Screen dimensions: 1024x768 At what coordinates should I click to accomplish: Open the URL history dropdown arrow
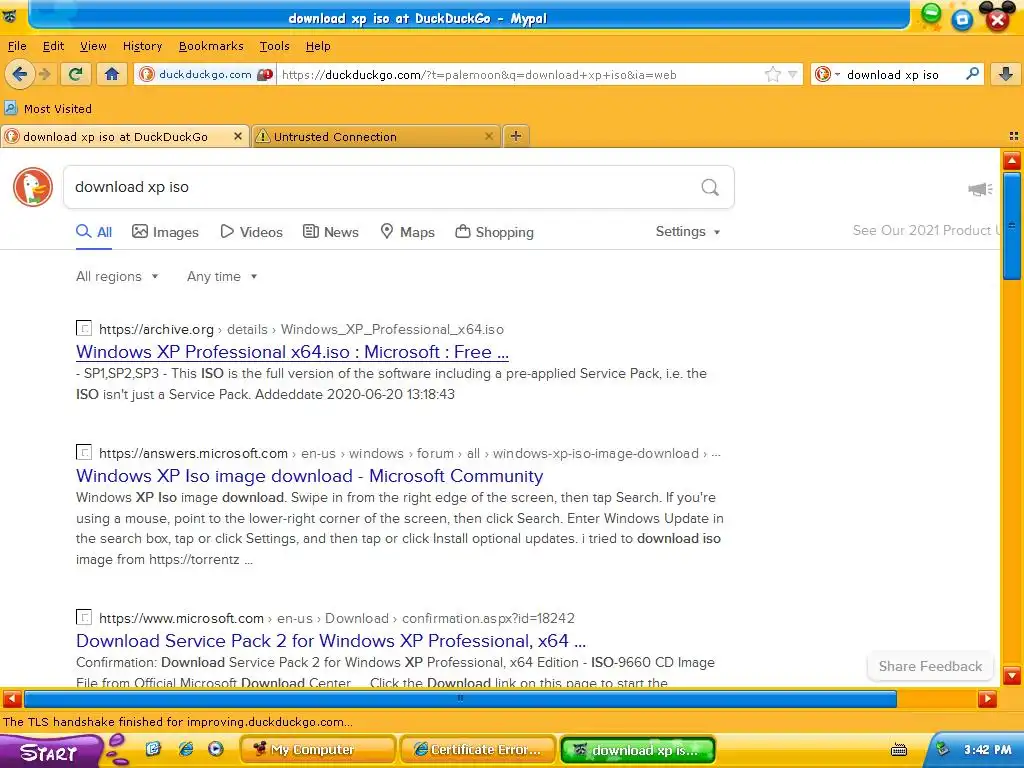792,74
